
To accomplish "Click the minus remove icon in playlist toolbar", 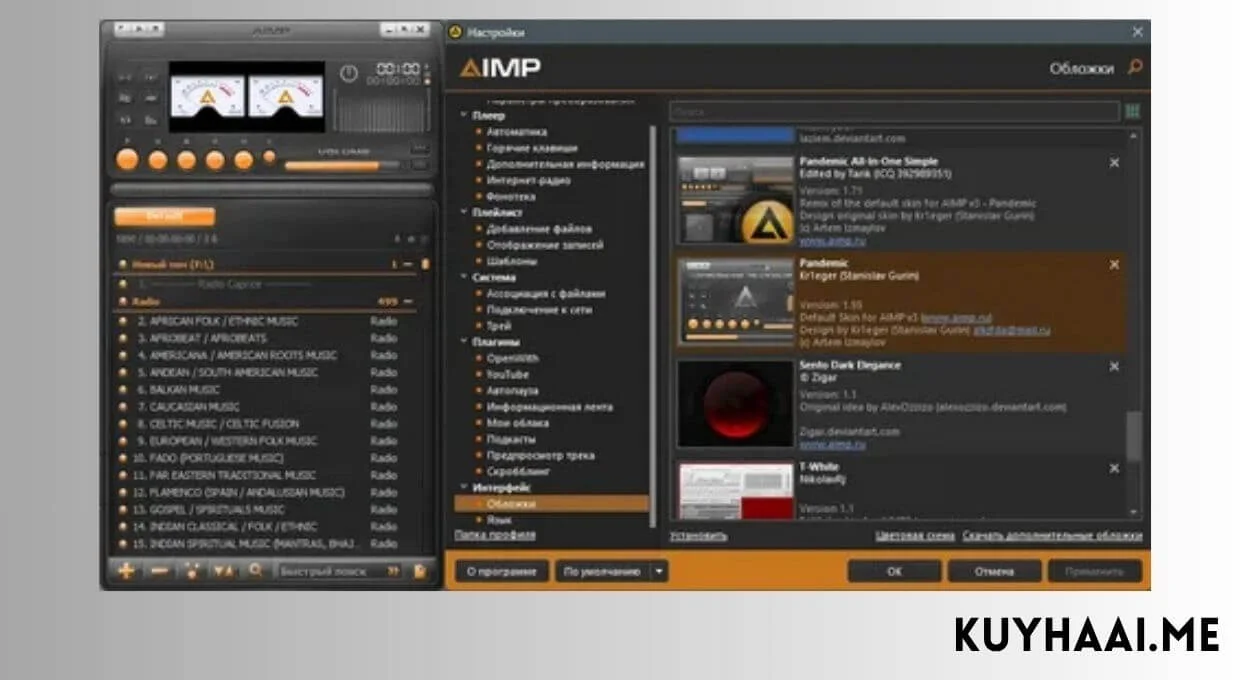I will pos(159,571).
